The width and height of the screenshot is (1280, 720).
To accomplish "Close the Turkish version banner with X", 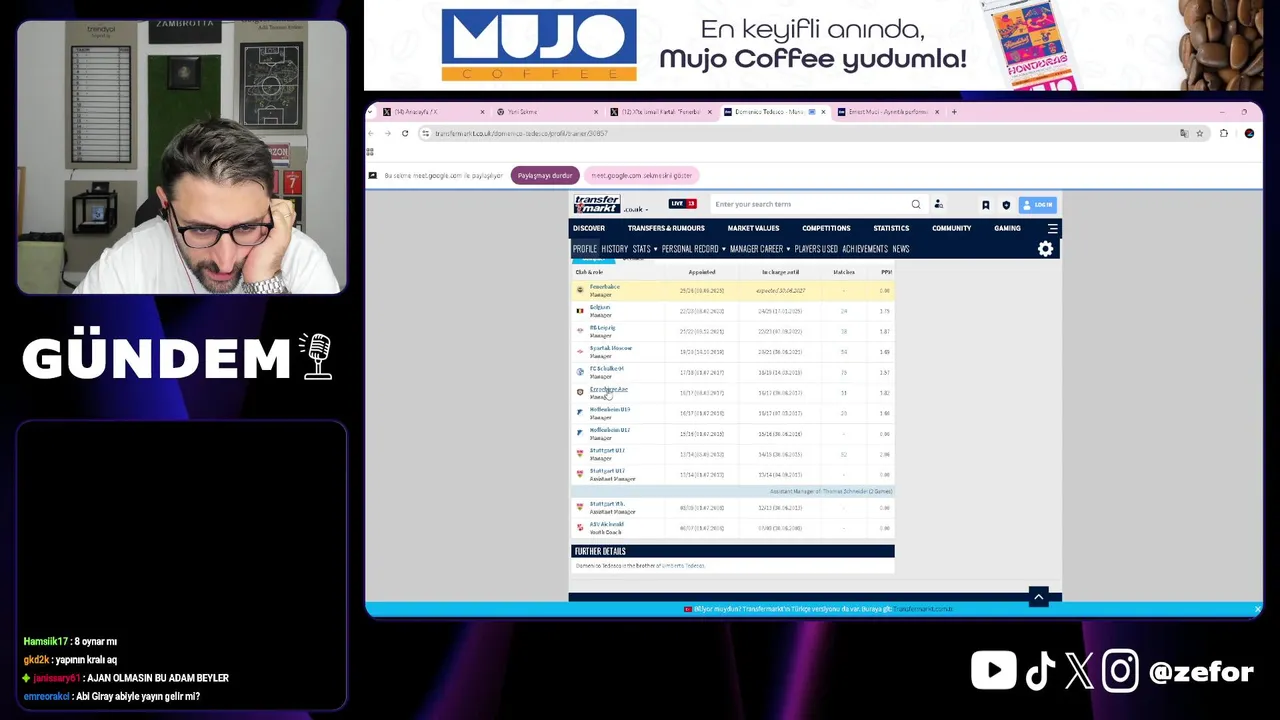I will click(x=1257, y=609).
